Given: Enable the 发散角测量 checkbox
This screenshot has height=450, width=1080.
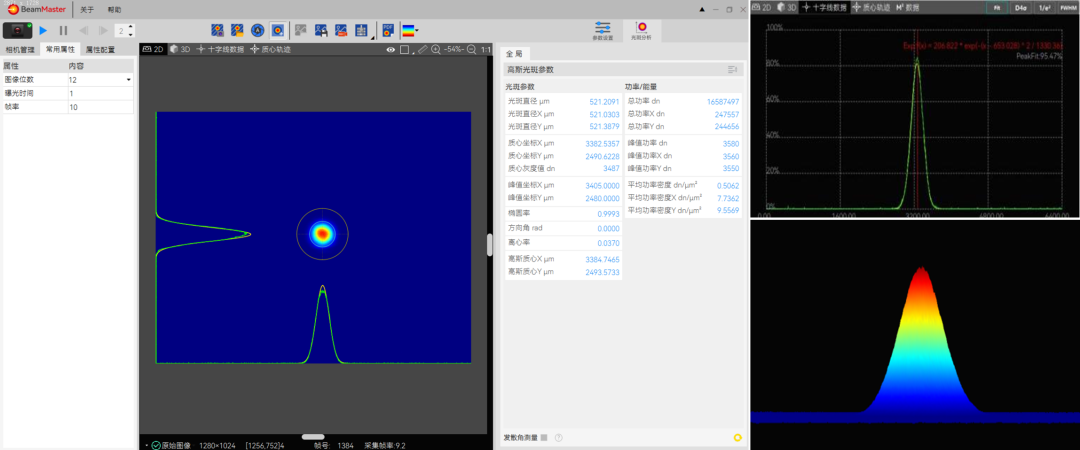Looking at the screenshot, I should click(x=543, y=437).
